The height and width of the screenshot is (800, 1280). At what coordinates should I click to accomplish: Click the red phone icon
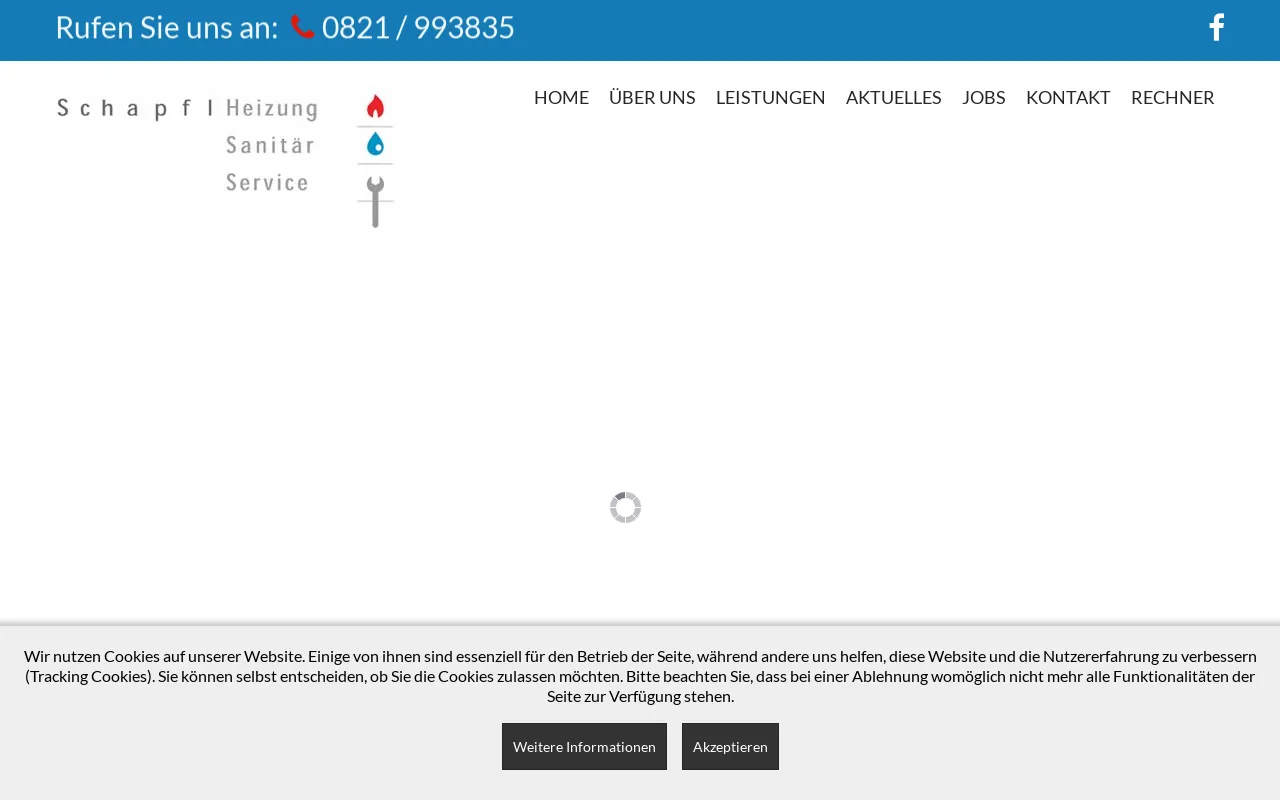coord(303,27)
